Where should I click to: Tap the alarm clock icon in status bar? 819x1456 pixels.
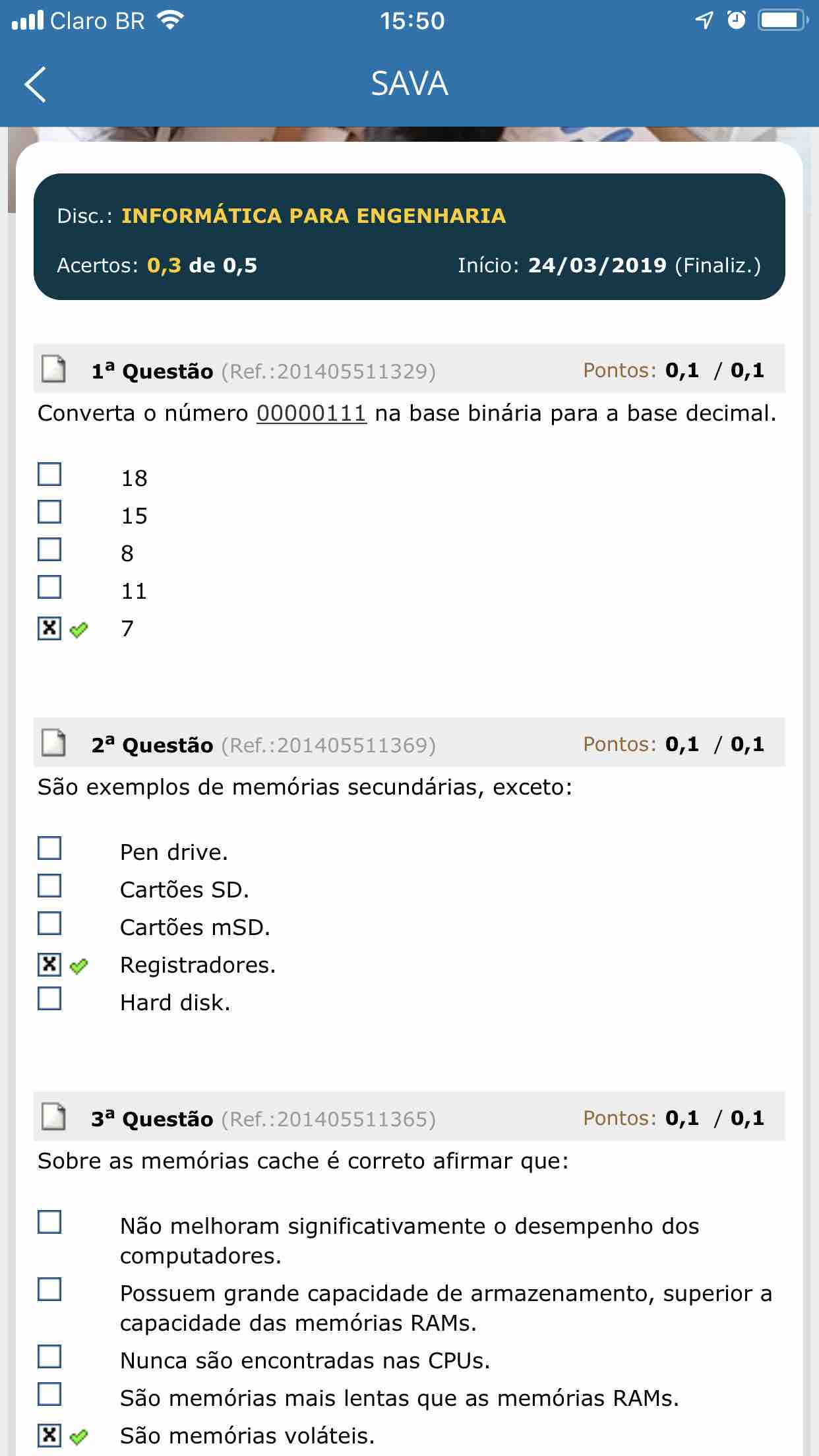[736, 20]
